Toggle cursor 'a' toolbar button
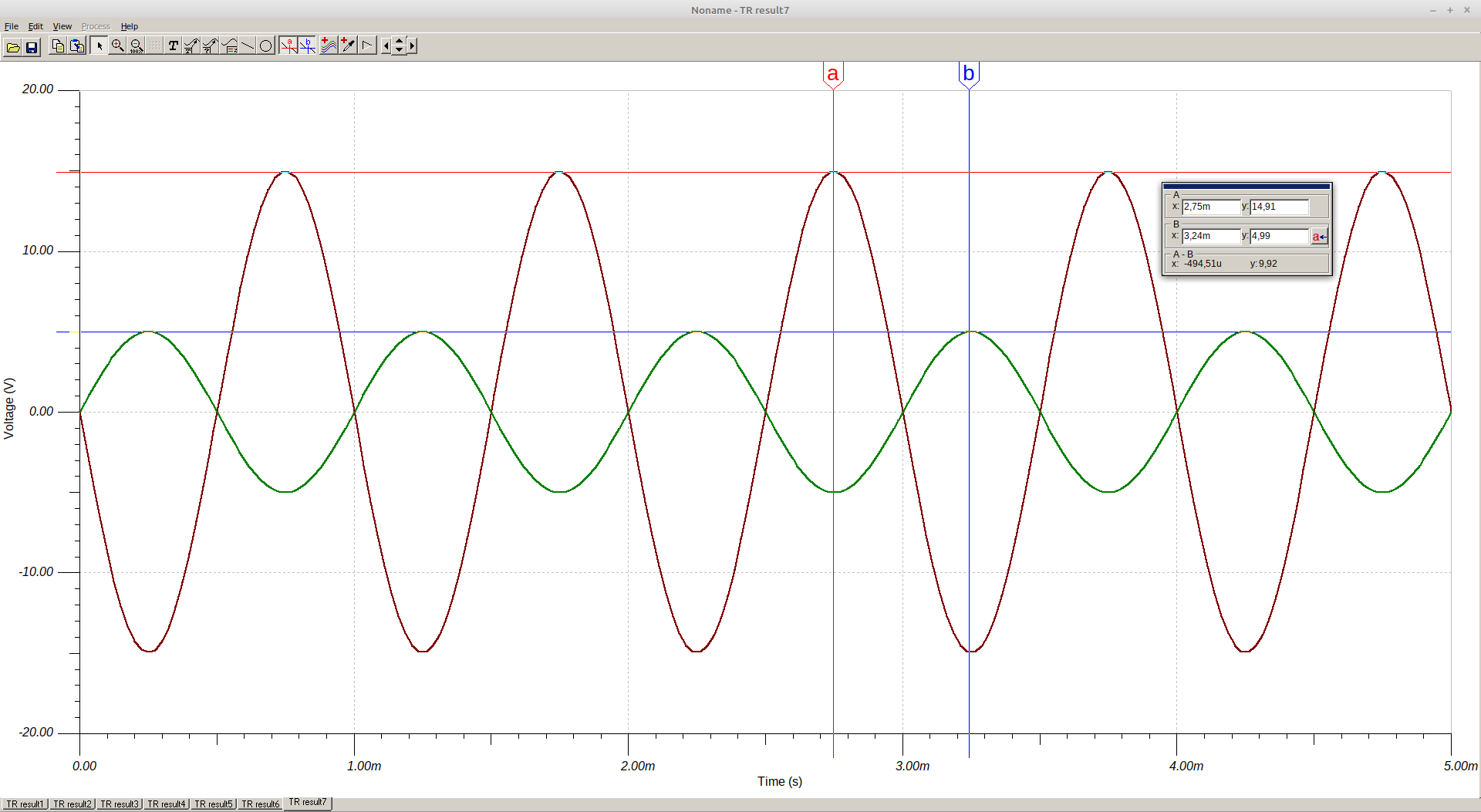The width and height of the screenshot is (1481, 812). click(288, 46)
